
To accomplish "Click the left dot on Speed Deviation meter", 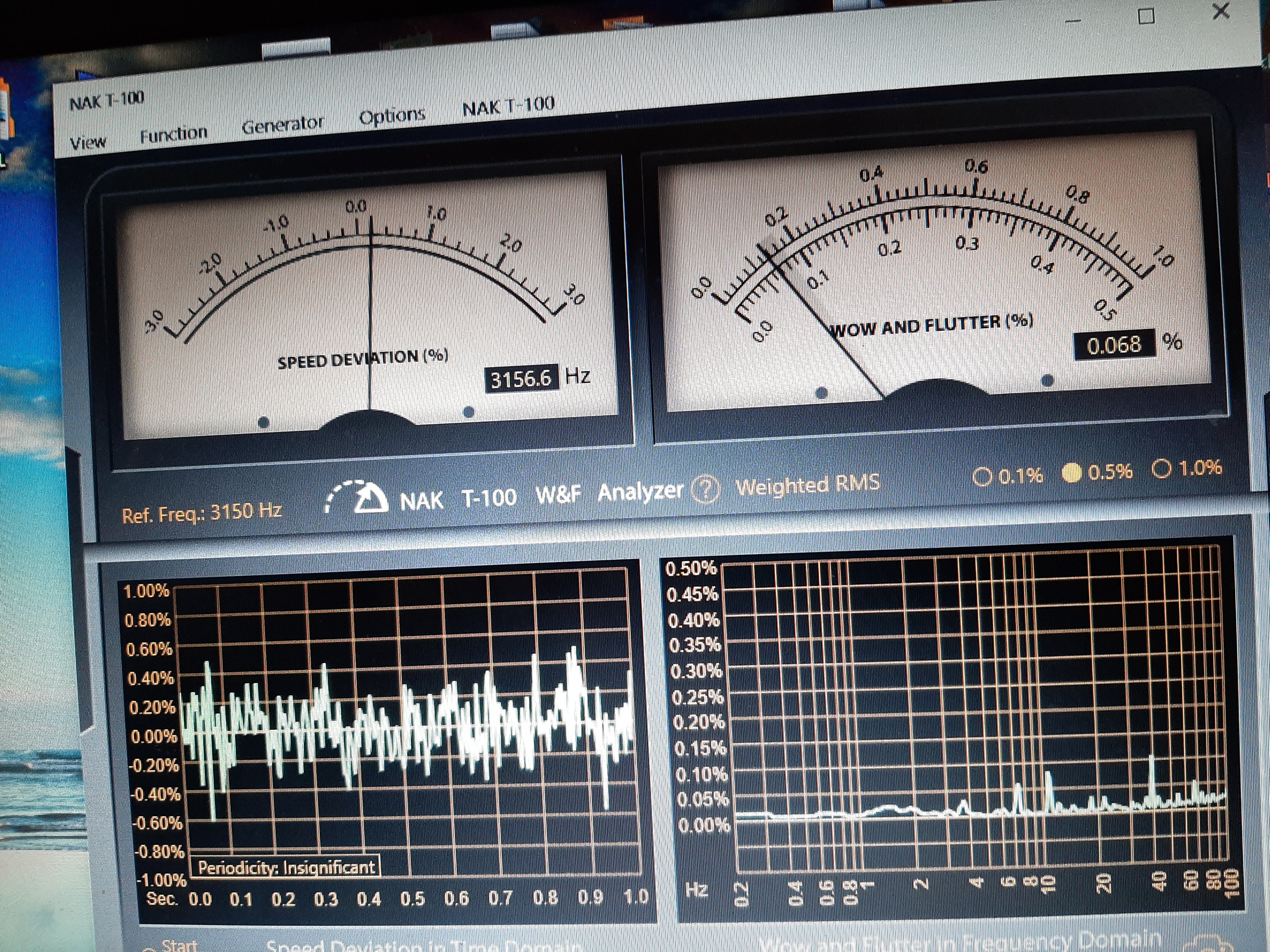I will pos(264,422).
